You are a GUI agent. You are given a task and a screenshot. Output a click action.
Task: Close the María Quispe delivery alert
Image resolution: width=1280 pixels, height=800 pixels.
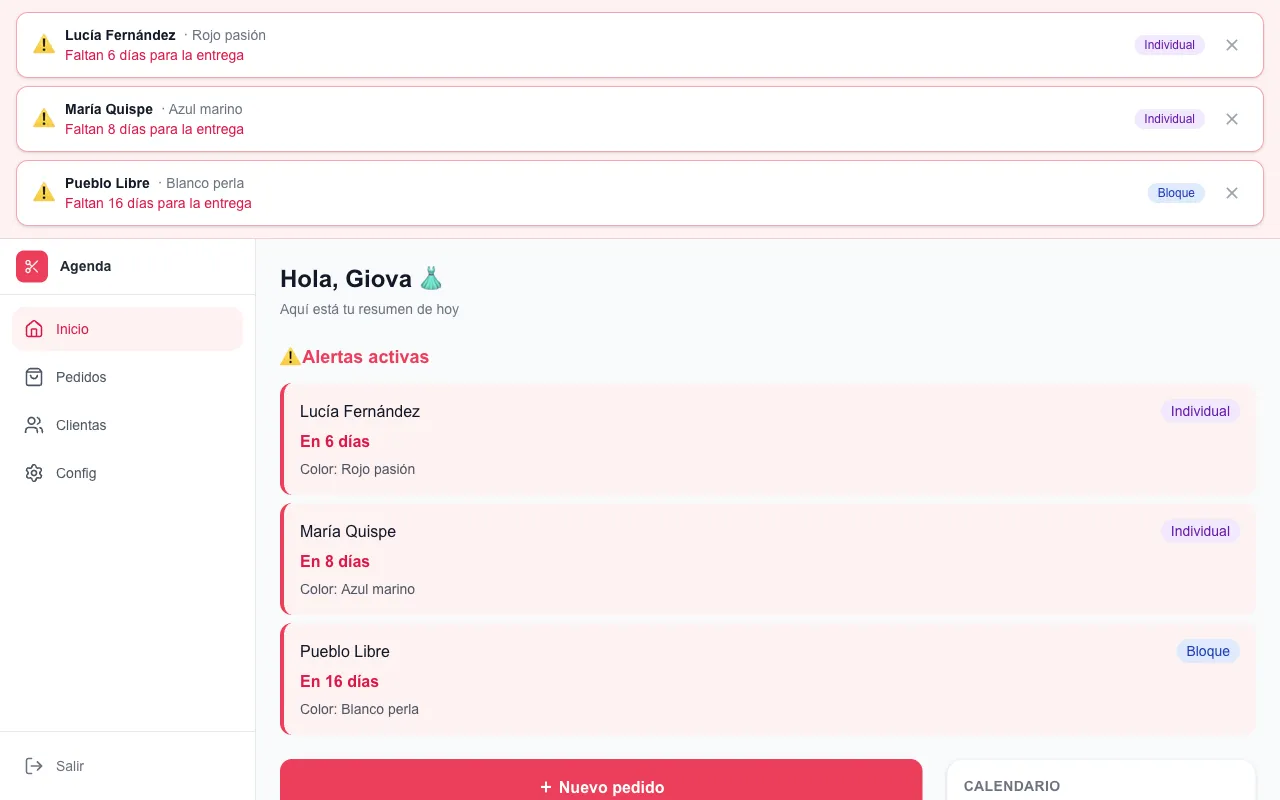1232,119
